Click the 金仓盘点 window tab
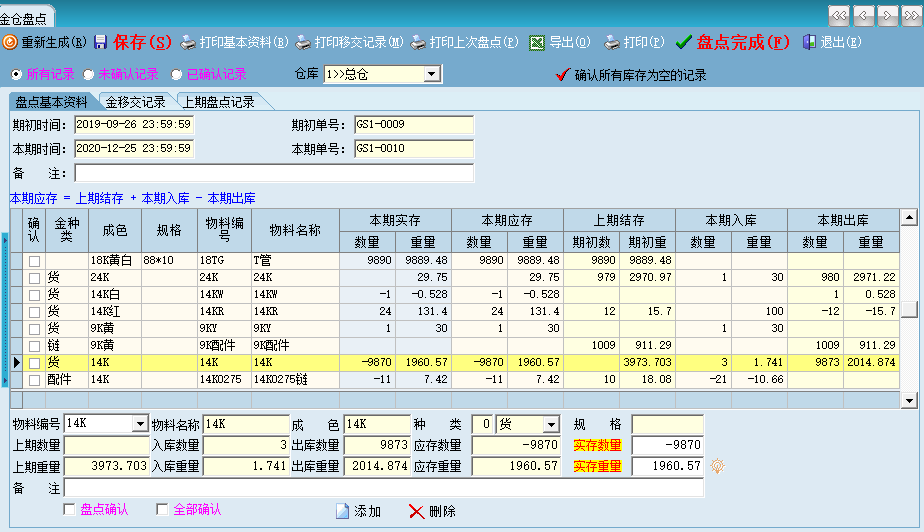The height and width of the screenshot is (532, 924). tap(24, 19)
